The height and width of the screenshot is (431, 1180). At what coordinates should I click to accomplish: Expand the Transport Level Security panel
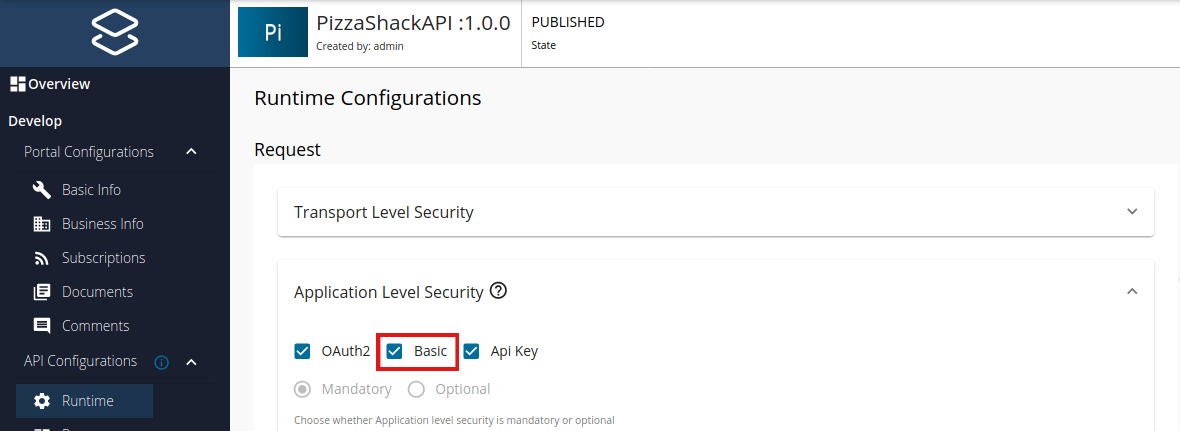pyautogui.click(x=1132, y=212)
